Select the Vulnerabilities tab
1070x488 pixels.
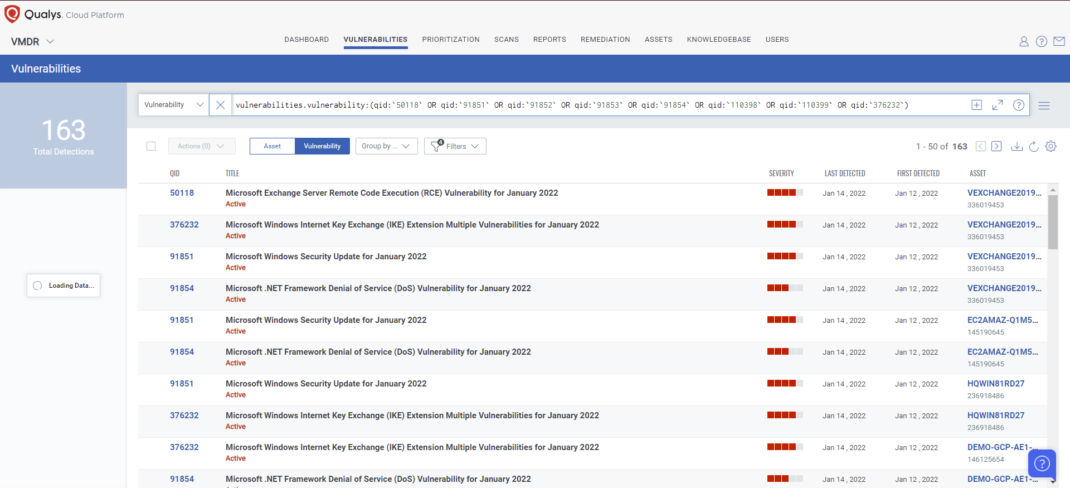pos(375,40)
